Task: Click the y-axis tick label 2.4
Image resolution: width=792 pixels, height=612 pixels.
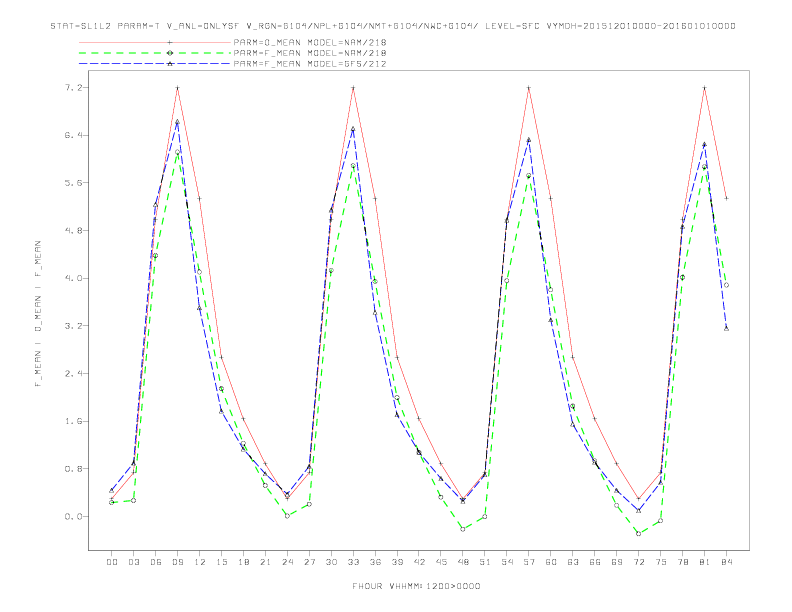Action: pyautogui.click(x=73, y=374)
